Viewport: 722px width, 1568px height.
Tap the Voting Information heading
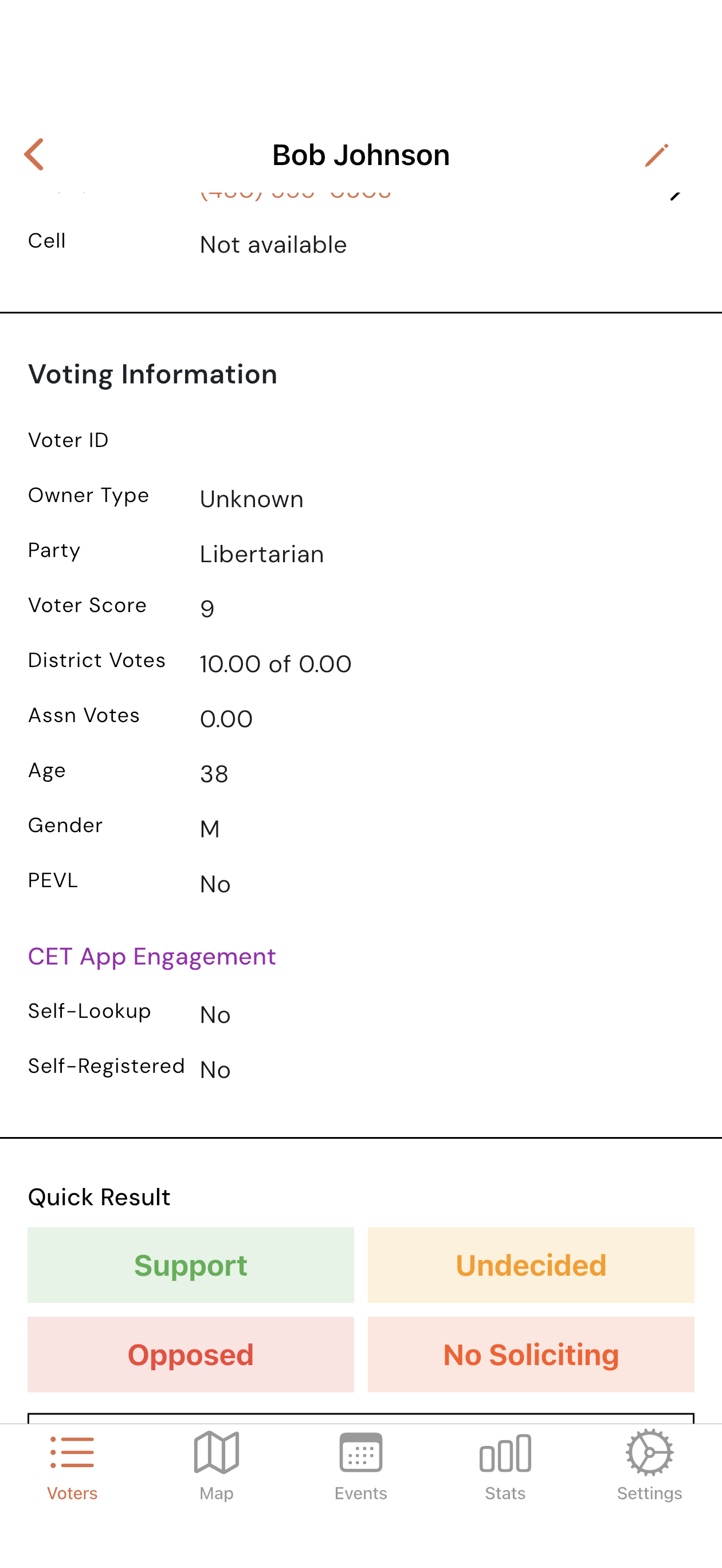pyautogui.click(x=153, y=374)
